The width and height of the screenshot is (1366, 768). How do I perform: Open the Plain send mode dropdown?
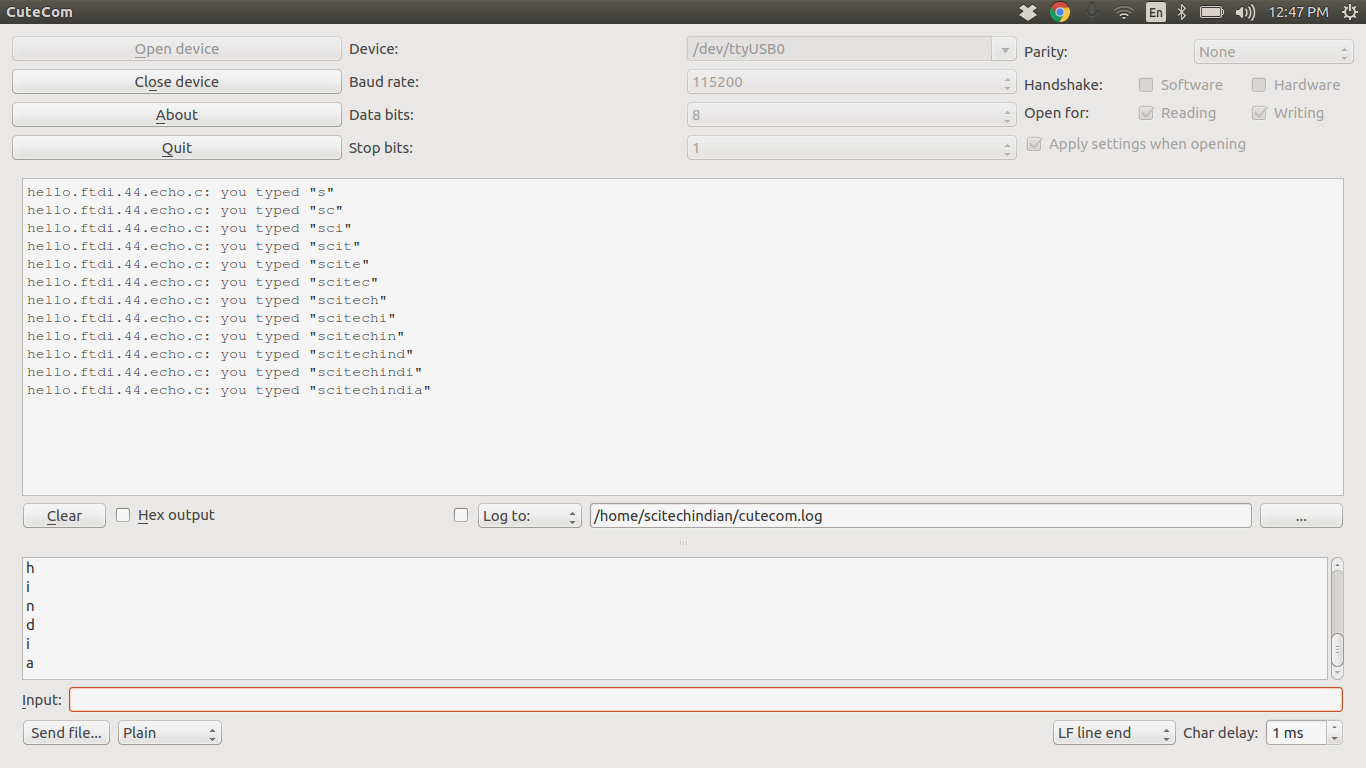tap(169, 733)
